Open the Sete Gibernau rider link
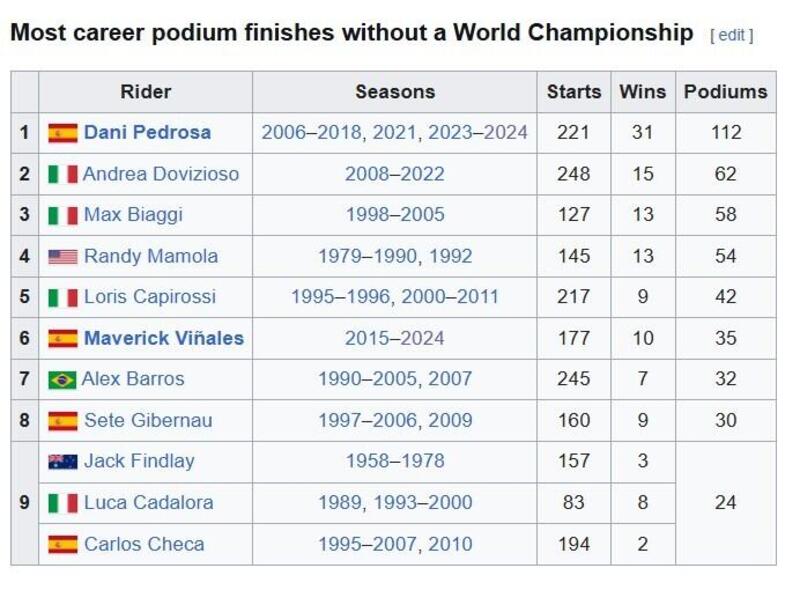This screenshot has height=590, width=800. (x=148, y=421)
